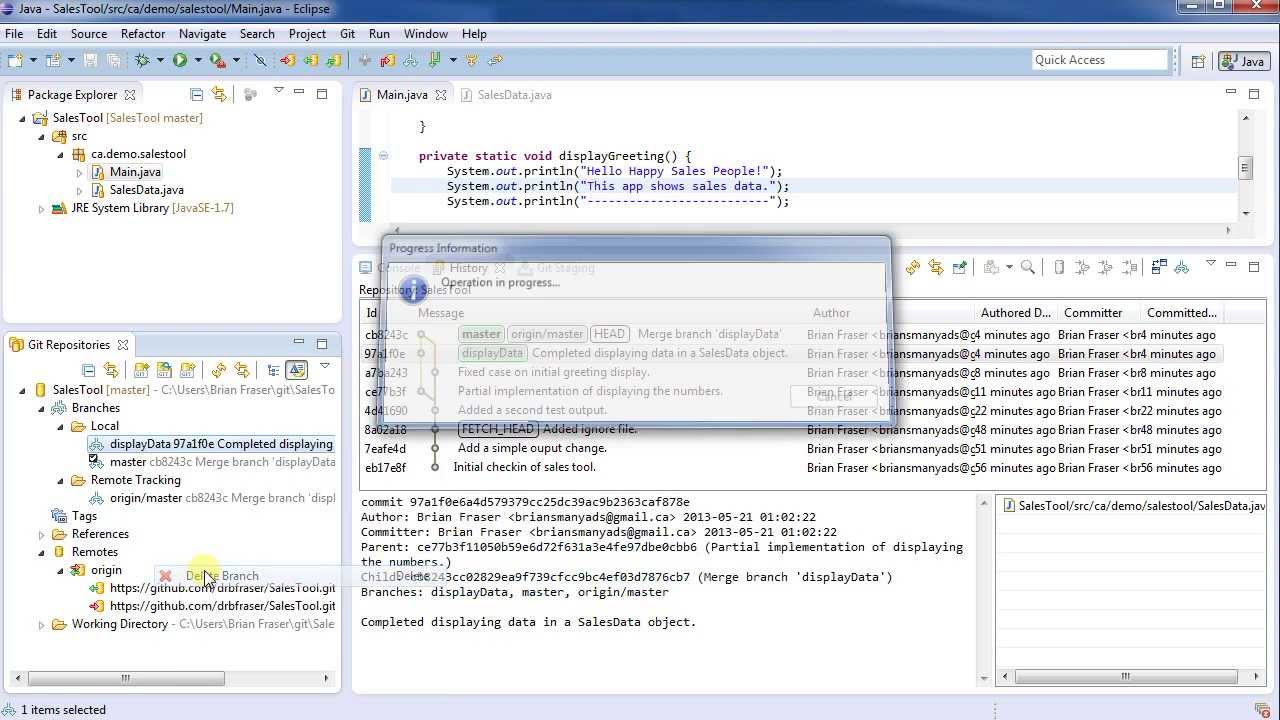Expand the Working Directory node

click(x=42, y=624)
